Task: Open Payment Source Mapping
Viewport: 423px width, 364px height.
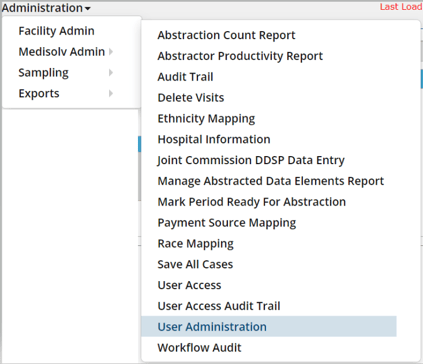Action: pyautogui.click(x=227, y=223)
